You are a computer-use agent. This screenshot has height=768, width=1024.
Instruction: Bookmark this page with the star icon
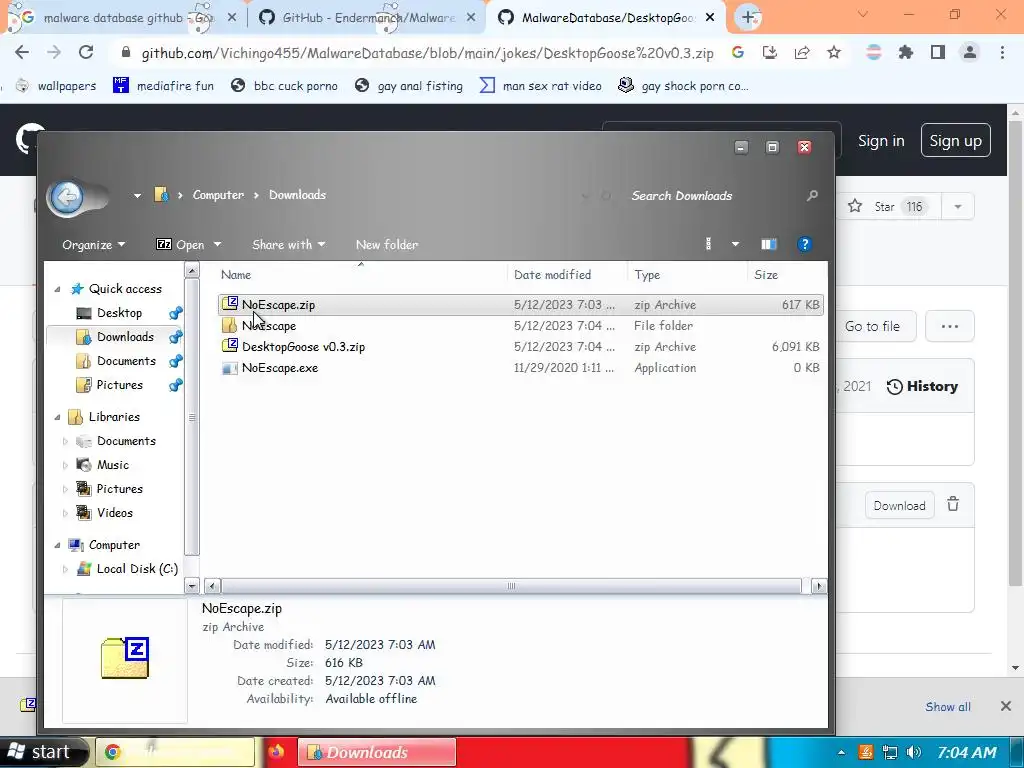[834, 52]
